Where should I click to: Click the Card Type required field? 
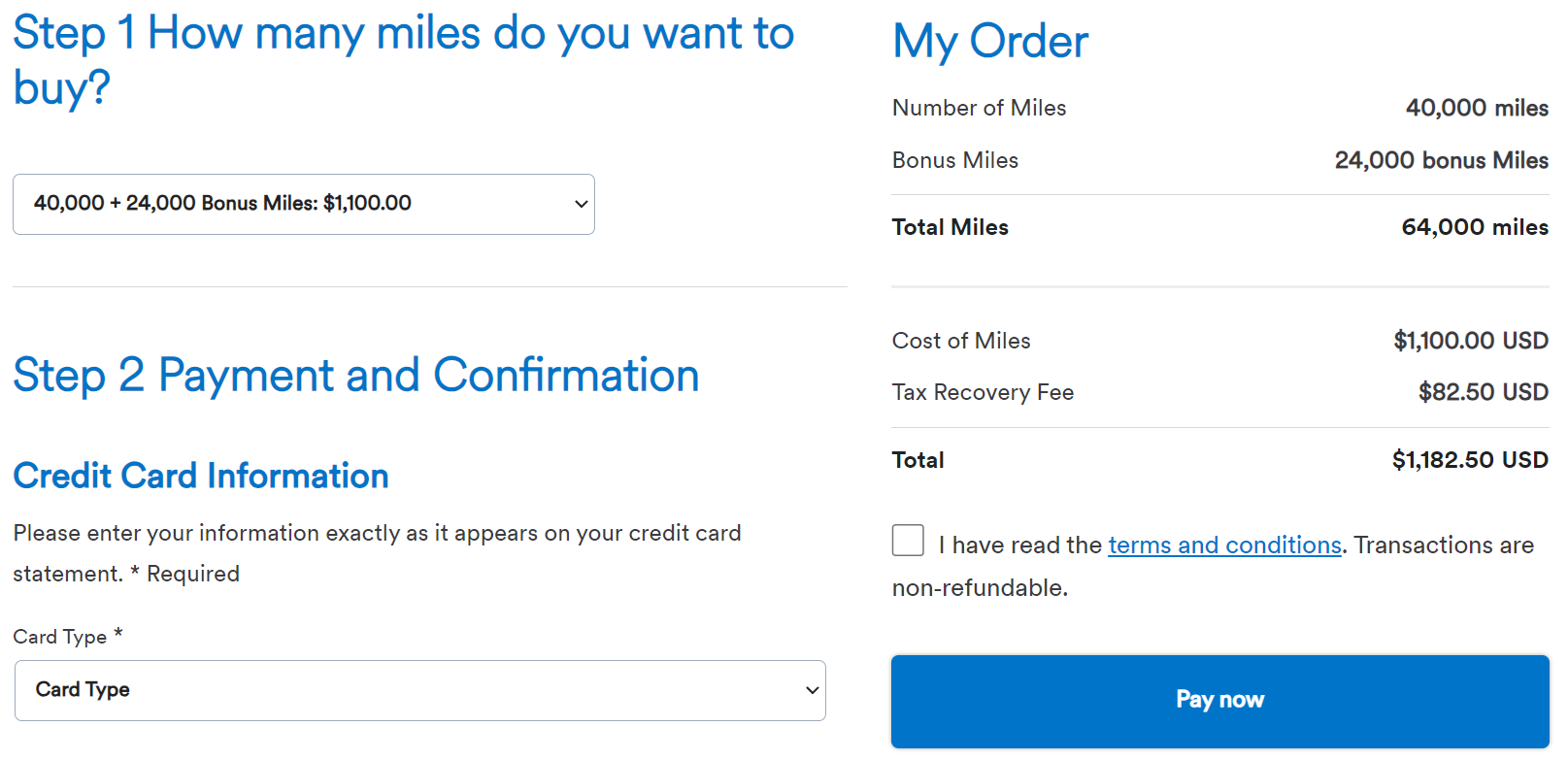click(x=420, y=690)
